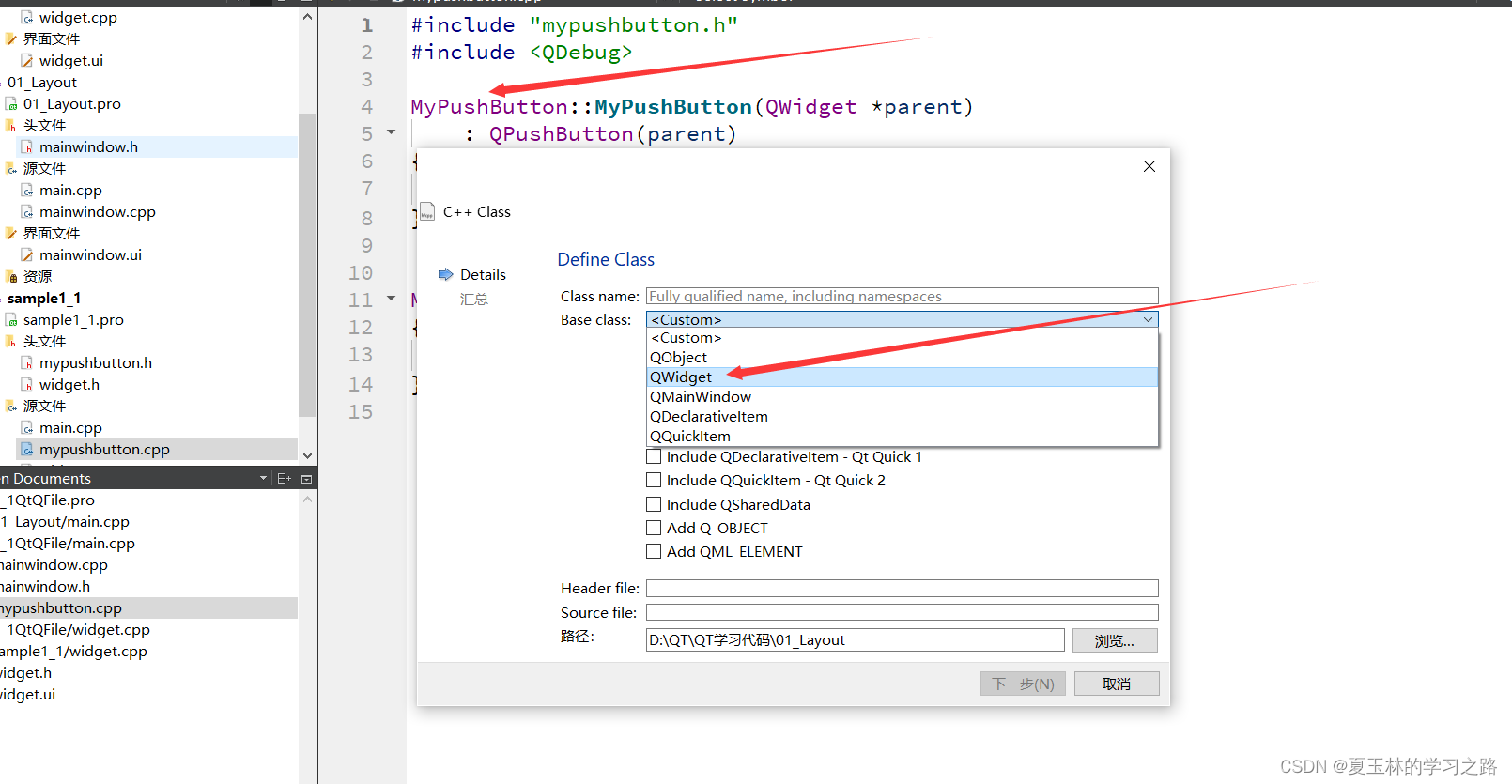Collapse the Base class combo box
This screenshot has width=1512, height=784.
tap(1148, 320)
